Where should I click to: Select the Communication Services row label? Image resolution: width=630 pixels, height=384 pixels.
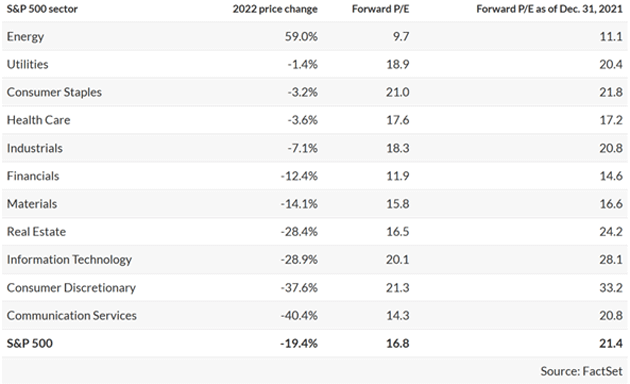[72, 316]
